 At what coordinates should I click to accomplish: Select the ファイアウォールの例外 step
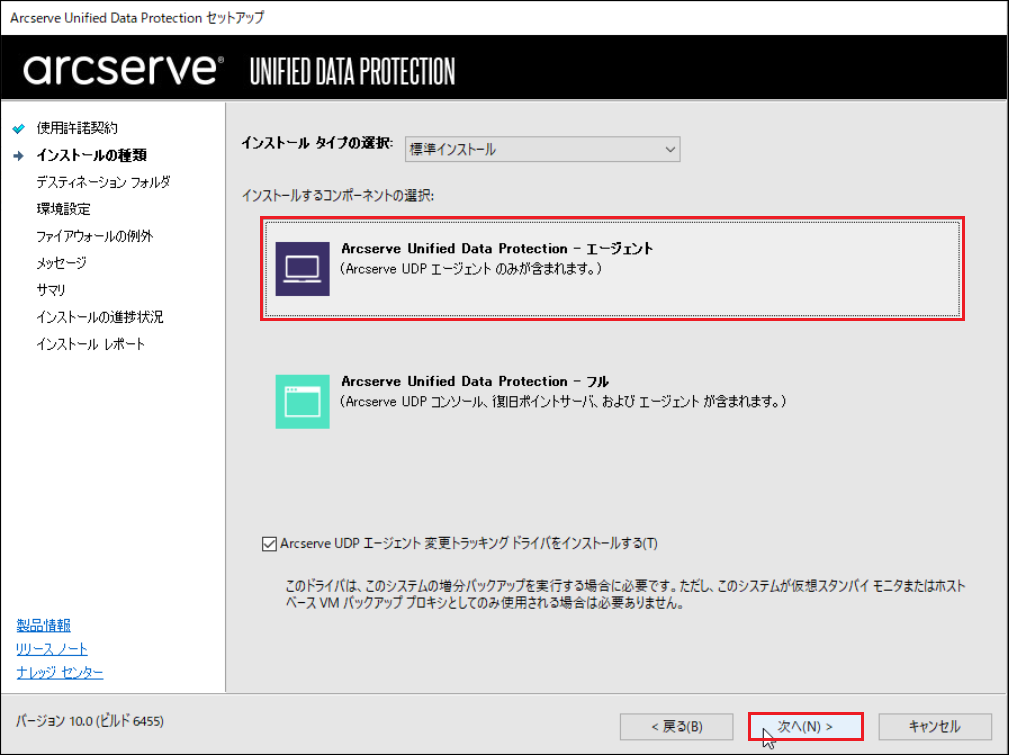pyautogui.click(x=95, y=236)
